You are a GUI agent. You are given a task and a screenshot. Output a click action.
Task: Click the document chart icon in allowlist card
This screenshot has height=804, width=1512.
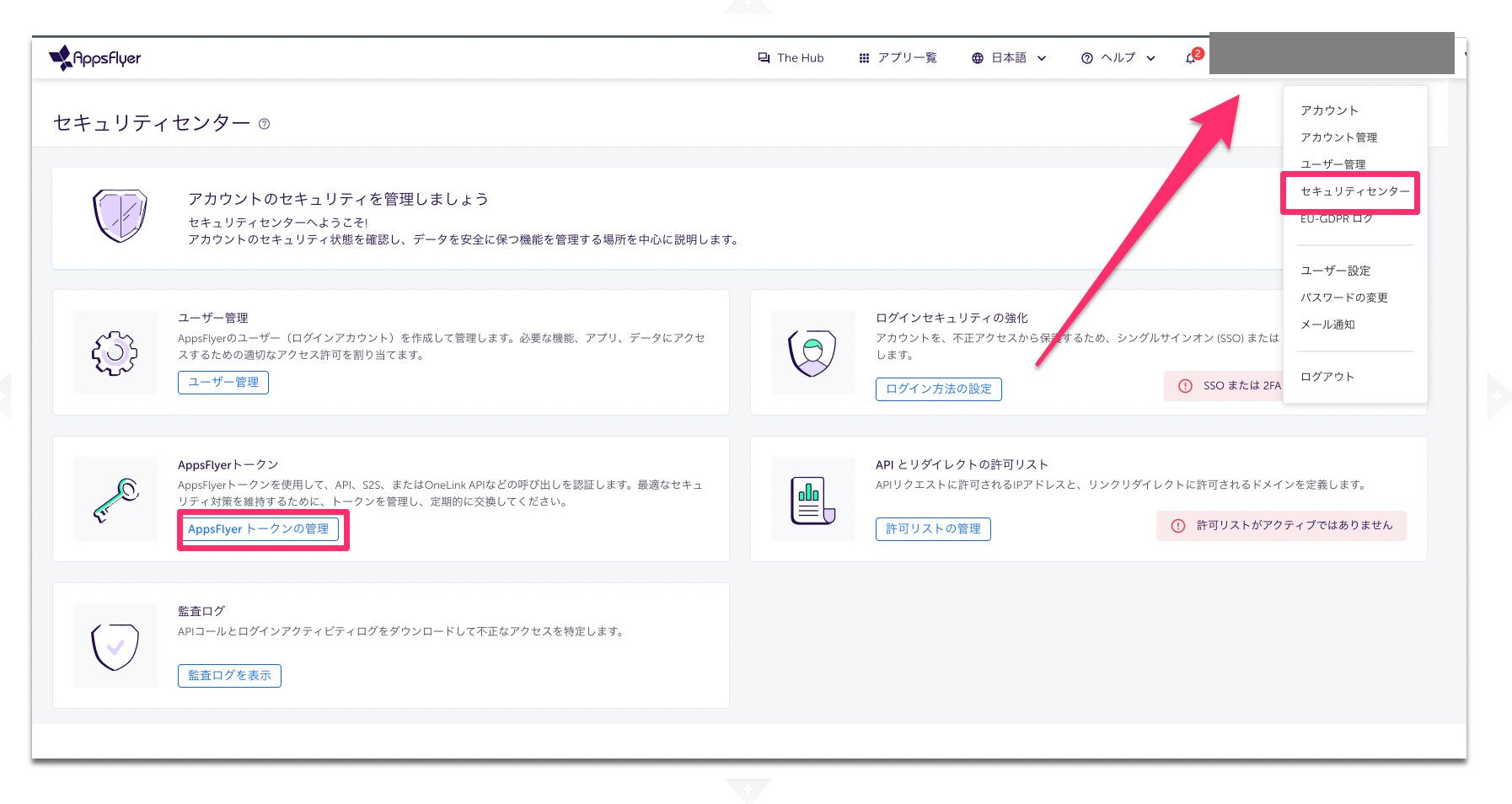click(812, 500)
